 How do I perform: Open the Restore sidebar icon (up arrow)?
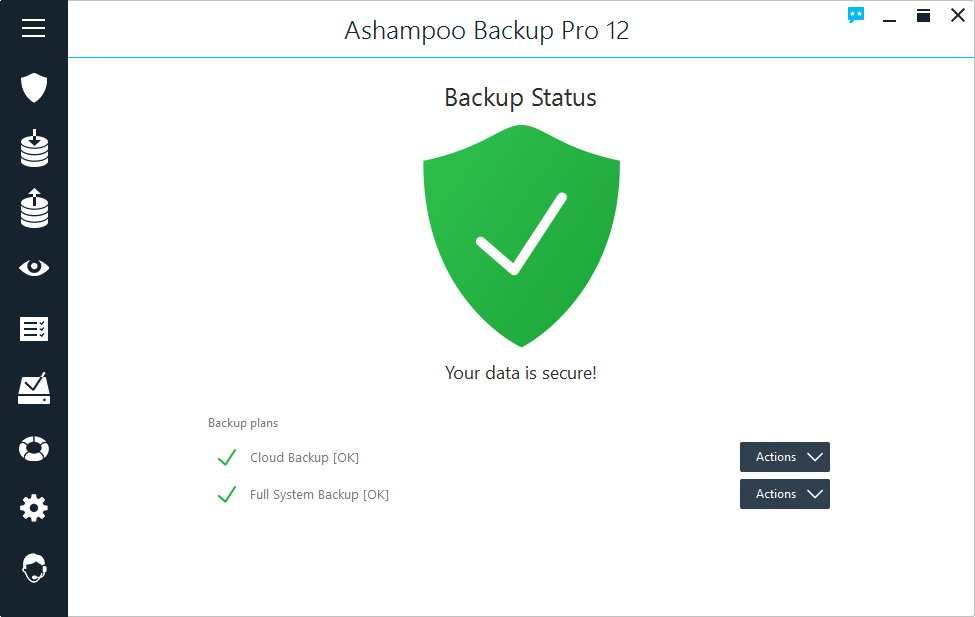click(34, 208)
